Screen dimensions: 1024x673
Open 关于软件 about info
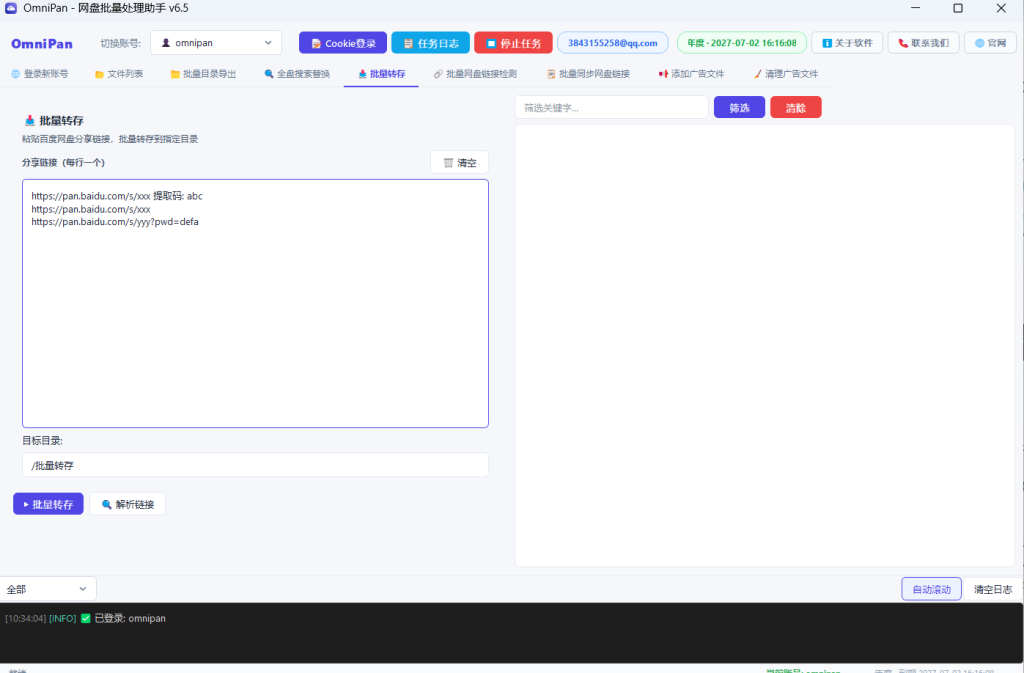pos(847,43)
